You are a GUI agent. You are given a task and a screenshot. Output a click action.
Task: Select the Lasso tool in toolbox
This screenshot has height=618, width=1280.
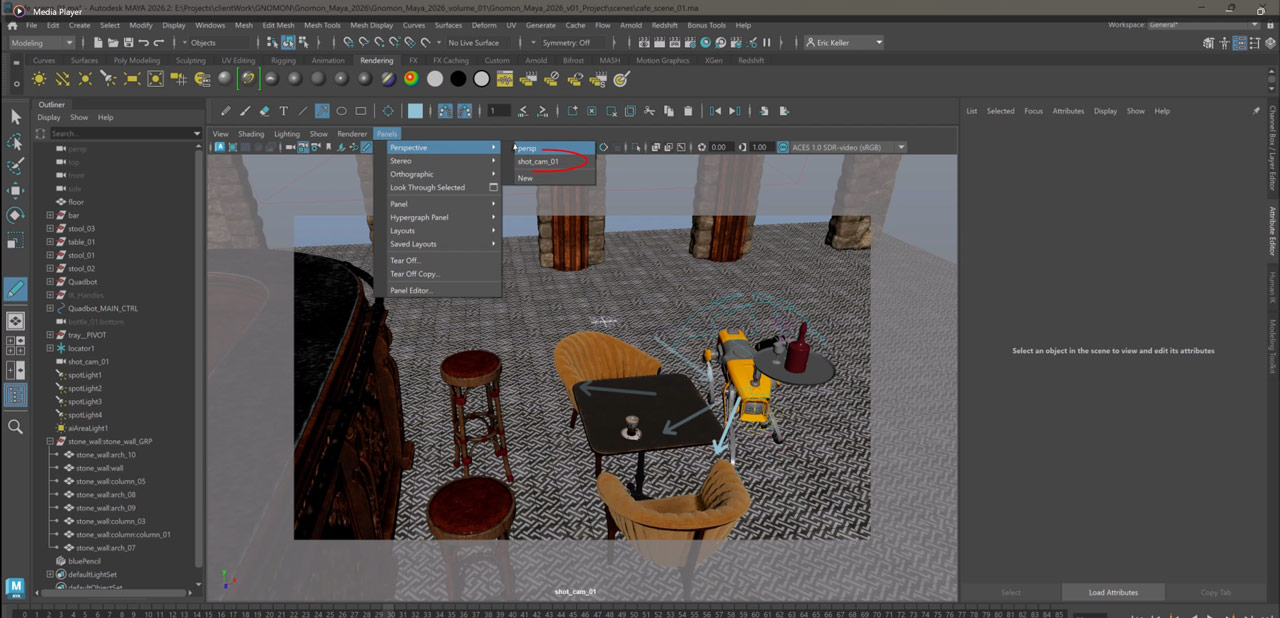pos(15,142)
